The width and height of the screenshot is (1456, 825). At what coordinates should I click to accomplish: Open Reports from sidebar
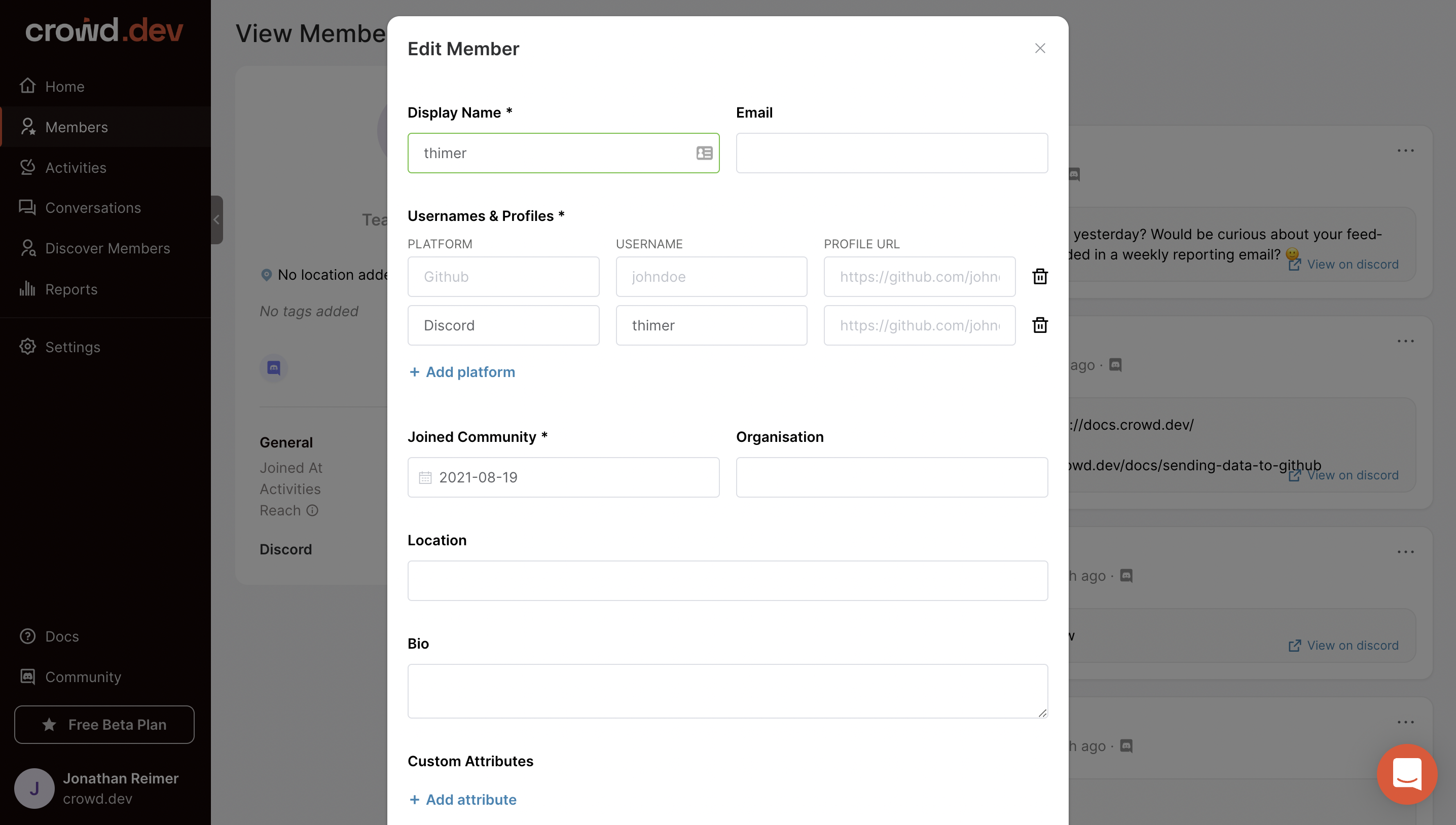[x=71, y=289]
